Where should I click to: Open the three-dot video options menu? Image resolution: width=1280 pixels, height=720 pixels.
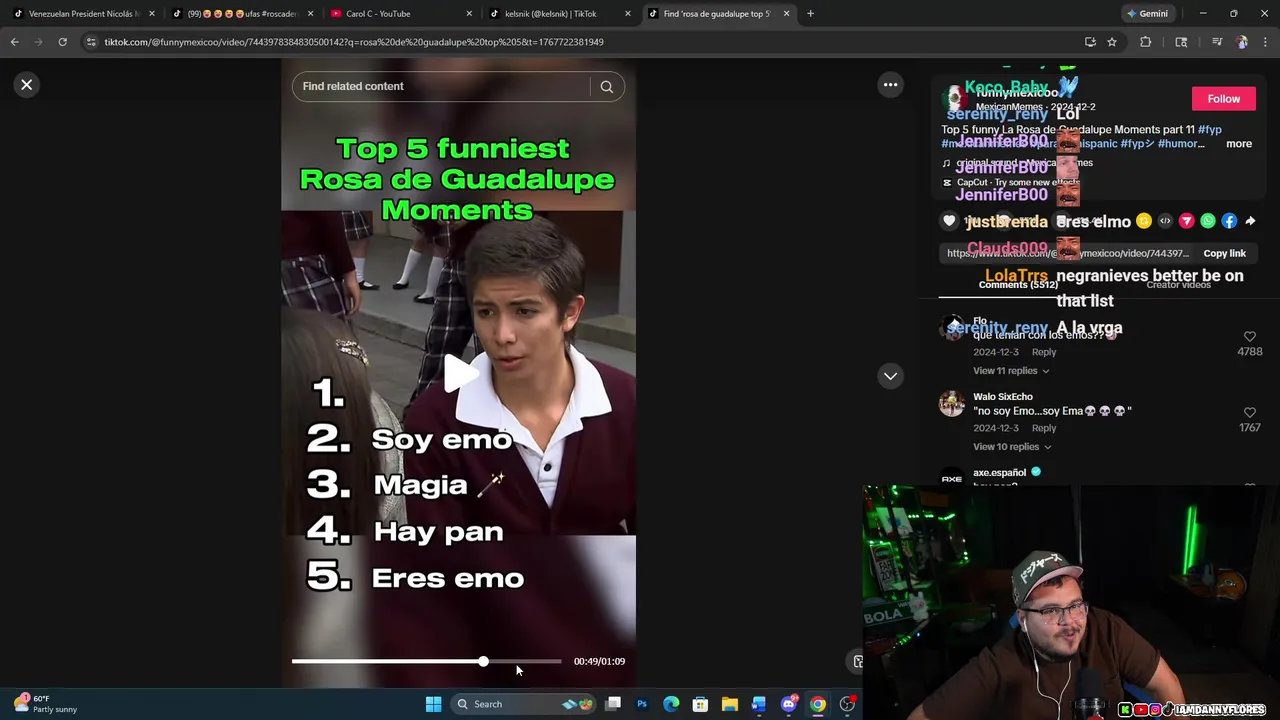(x=890, y=85)
